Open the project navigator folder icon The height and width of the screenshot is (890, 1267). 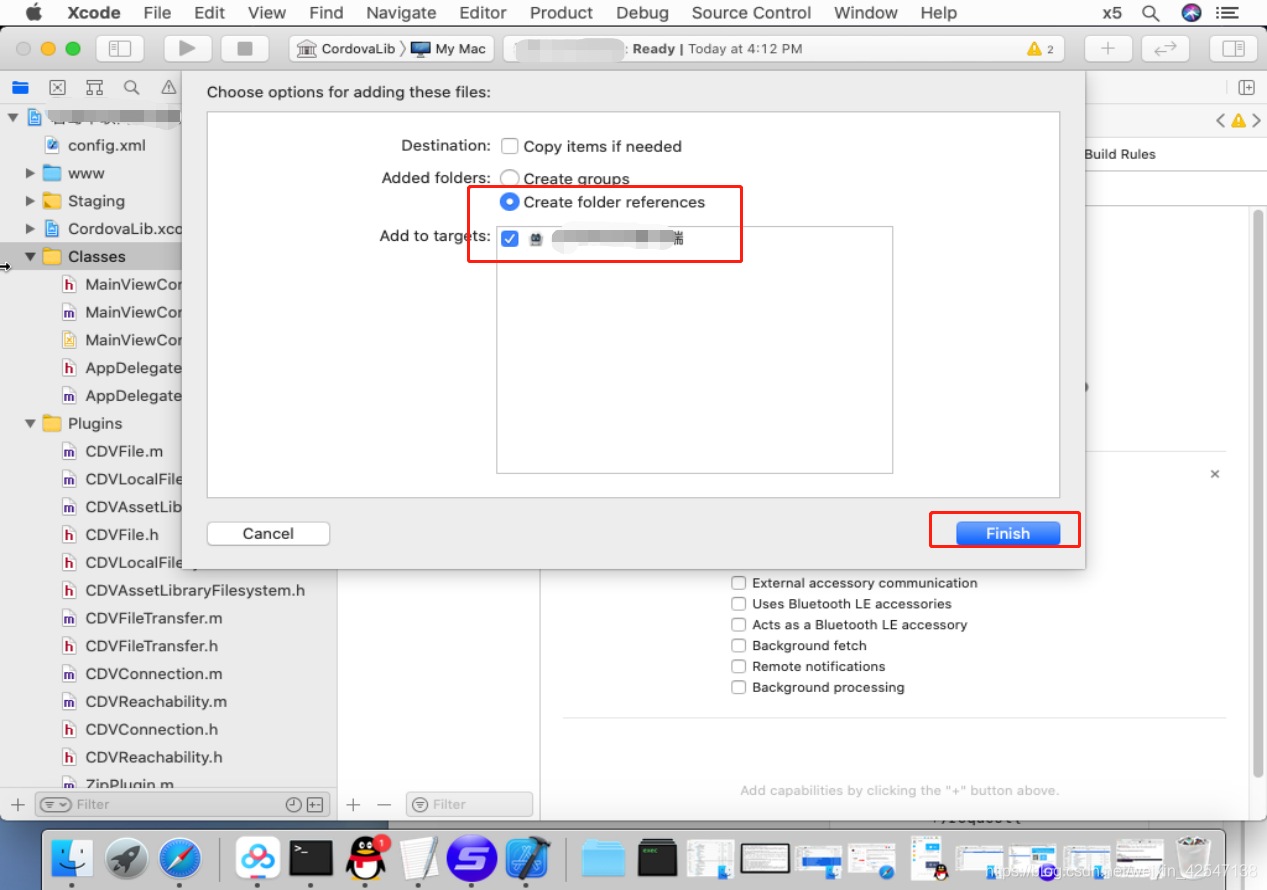coord(20,88)
